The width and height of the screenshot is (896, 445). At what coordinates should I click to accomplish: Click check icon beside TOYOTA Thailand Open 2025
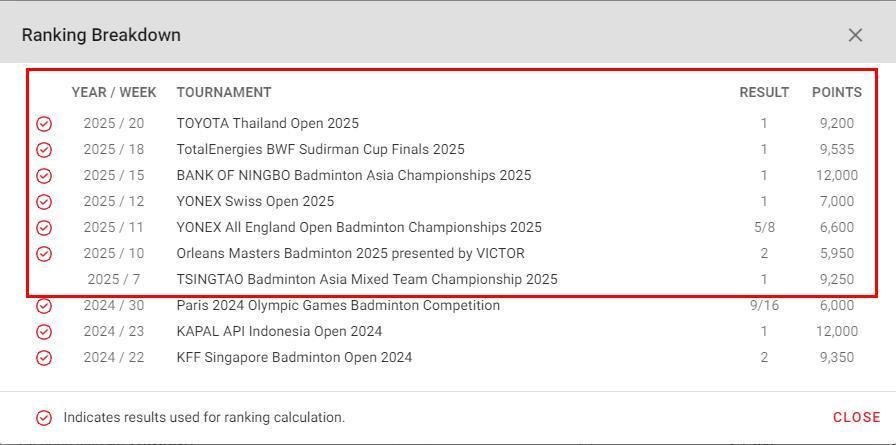[x=44, y=124]
